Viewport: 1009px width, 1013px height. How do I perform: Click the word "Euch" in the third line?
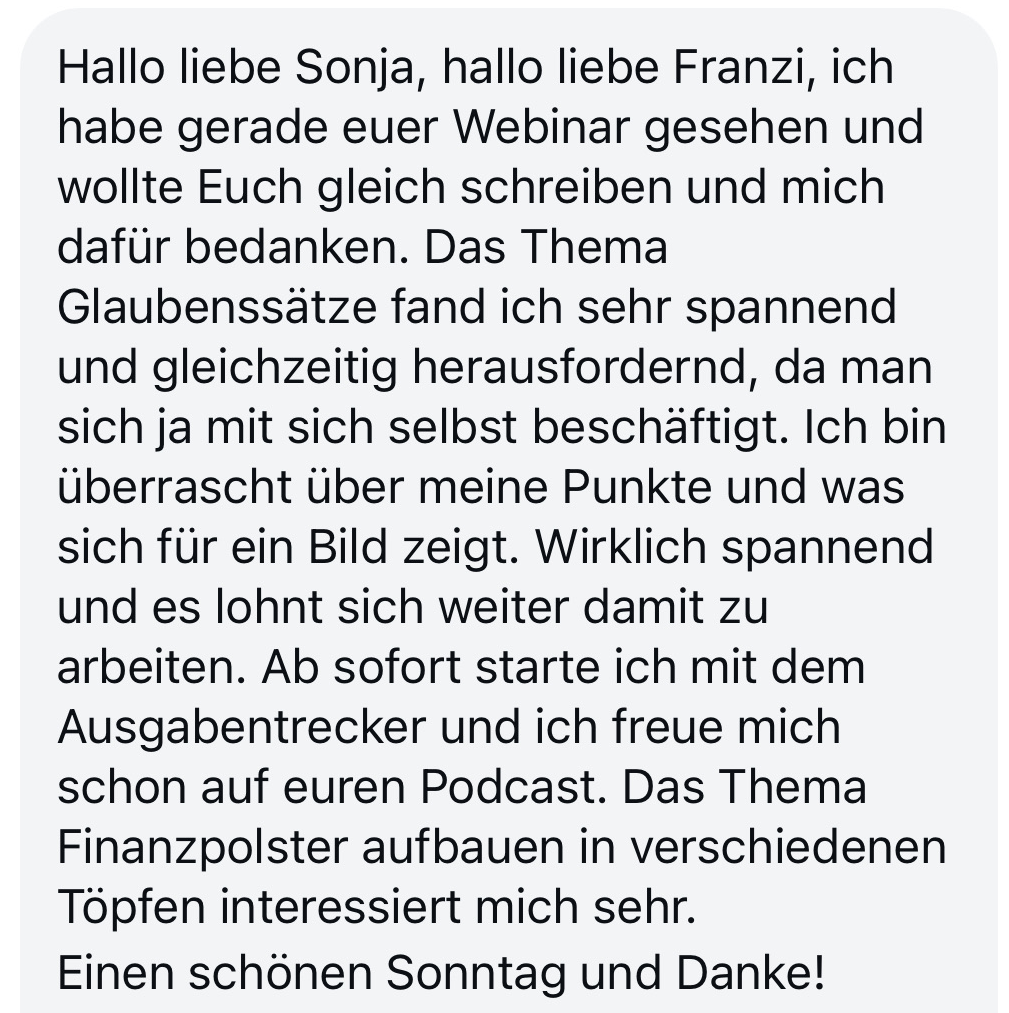(250, 187)
